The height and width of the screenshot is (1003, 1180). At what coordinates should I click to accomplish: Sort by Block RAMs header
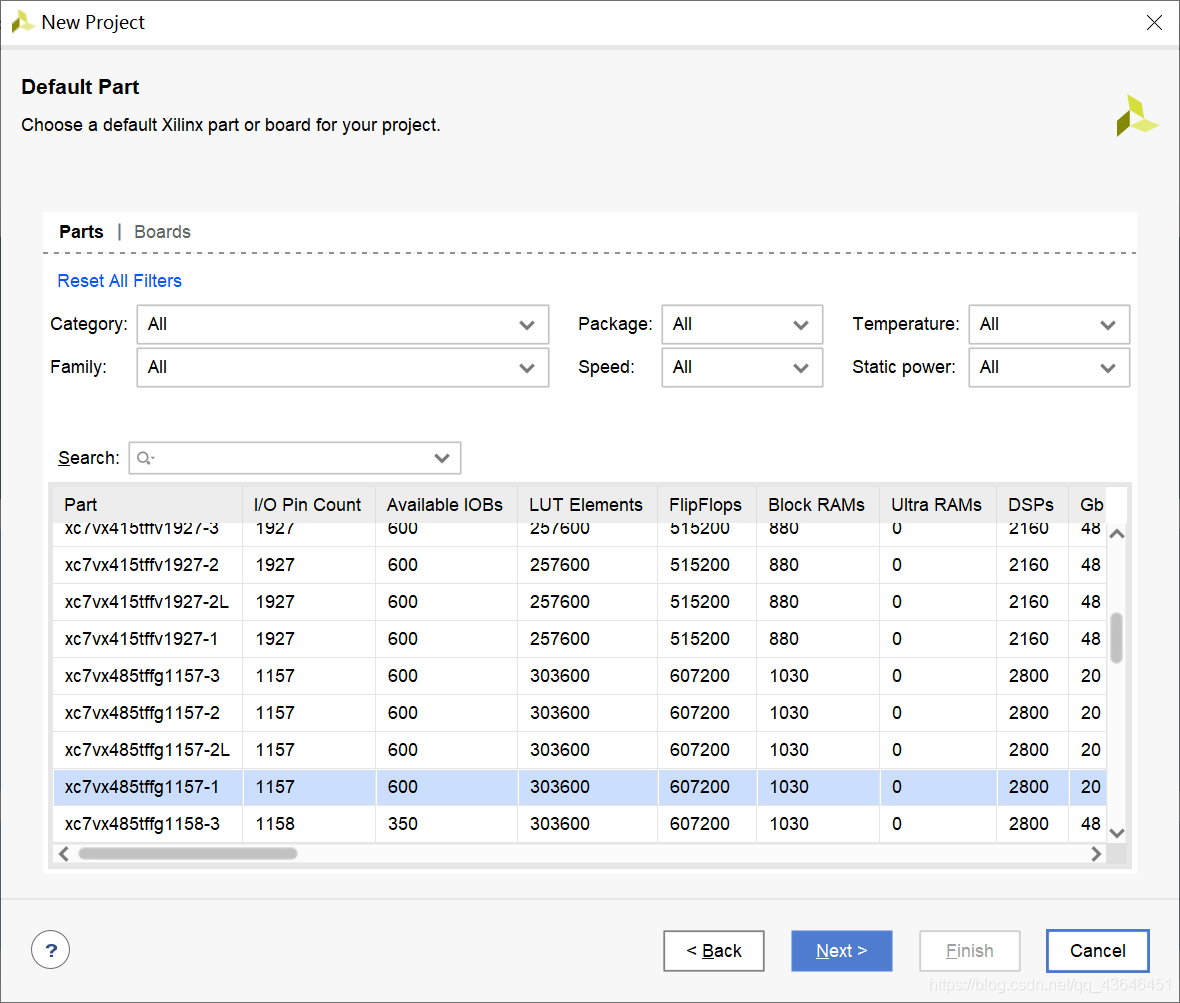pos(817,505)
